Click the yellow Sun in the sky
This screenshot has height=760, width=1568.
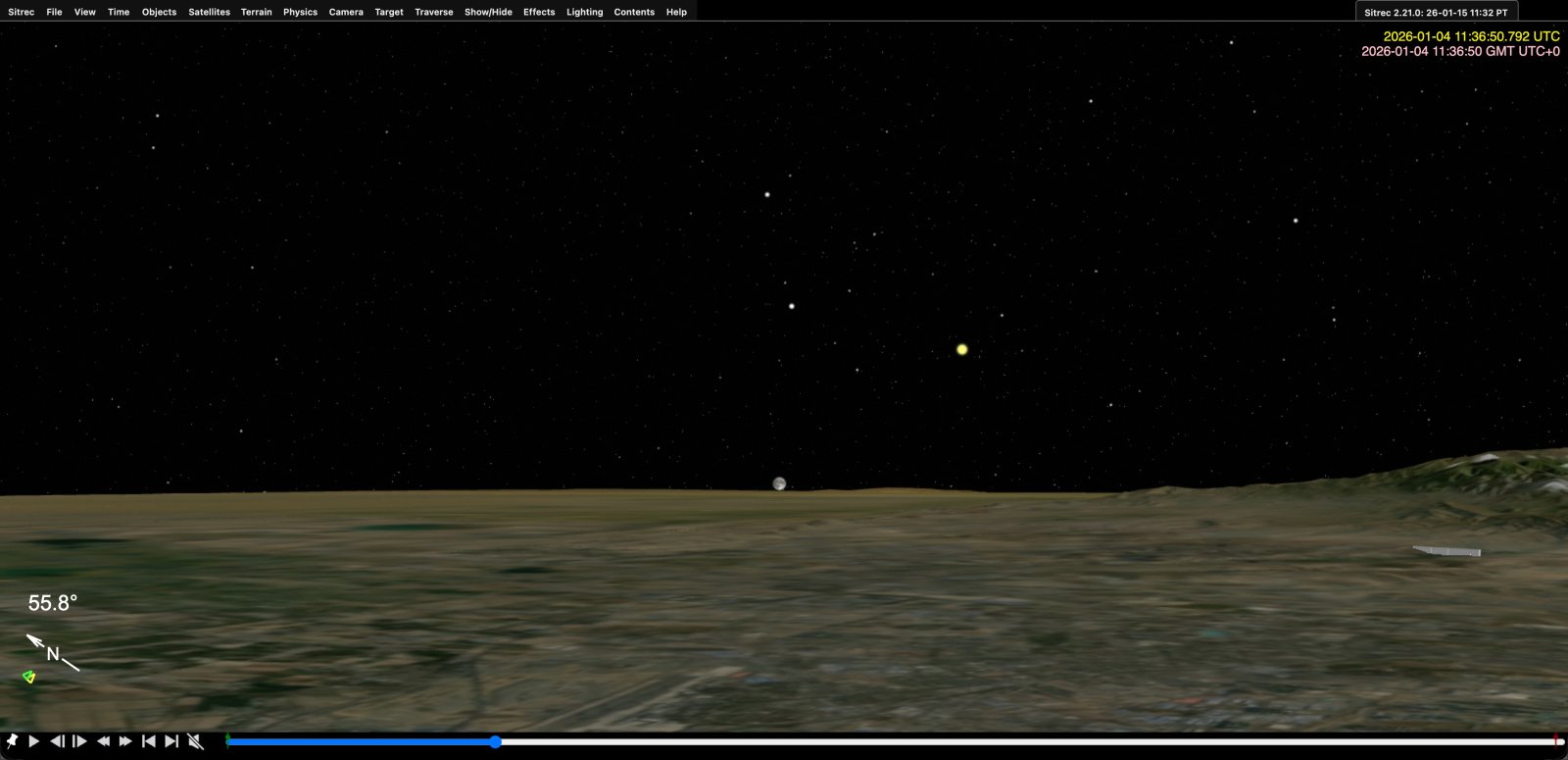961,349
